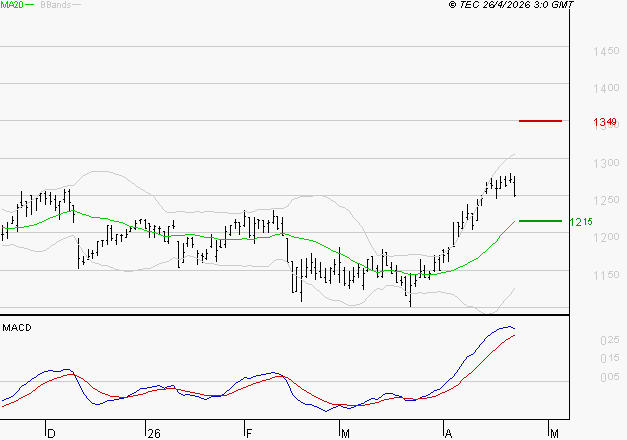
Task: Click the first M month marker after F
Action: [345, 434]
